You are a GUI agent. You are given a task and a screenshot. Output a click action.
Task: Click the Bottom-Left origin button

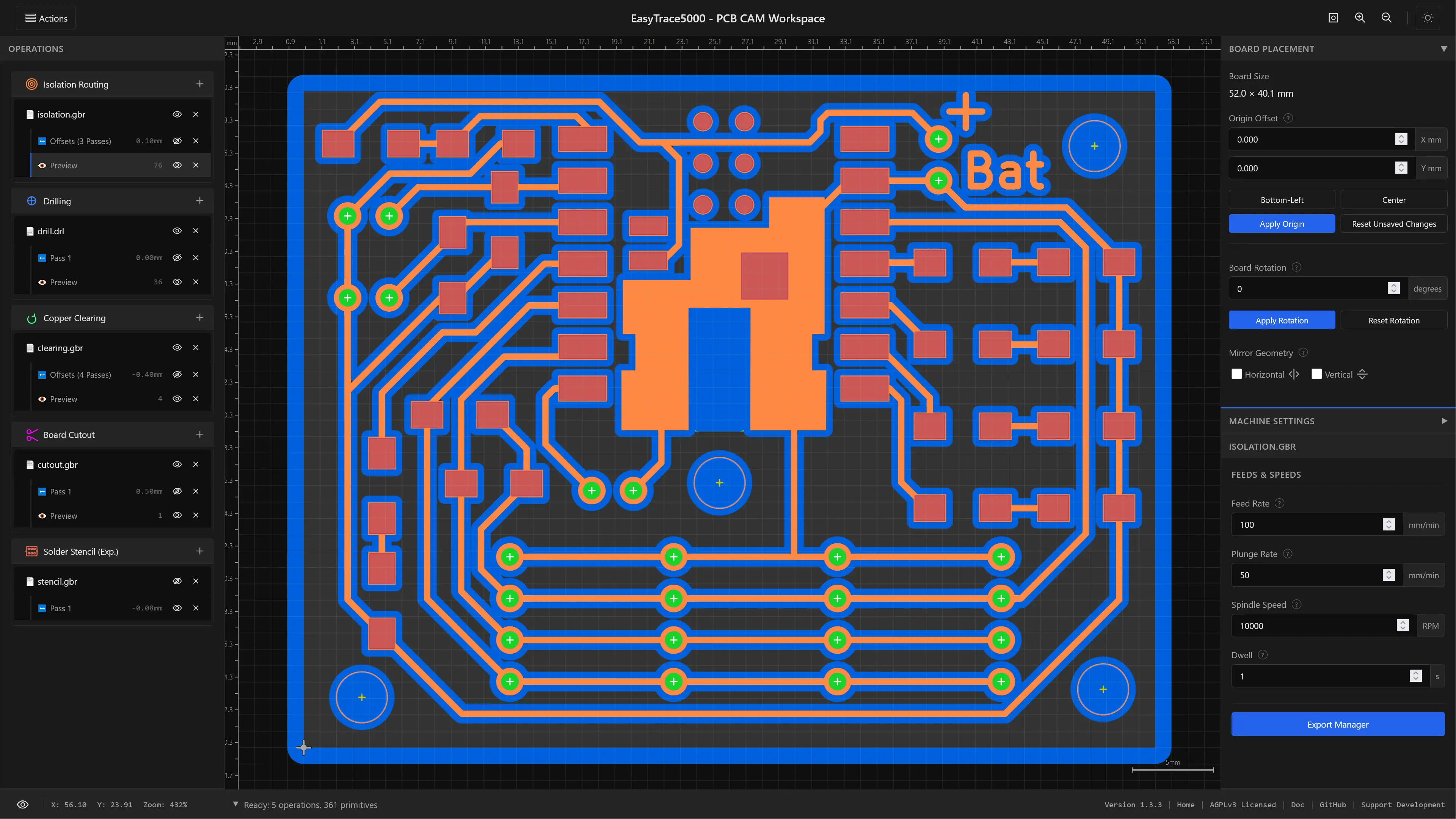pyautogui.click(x=1282, y=199)
